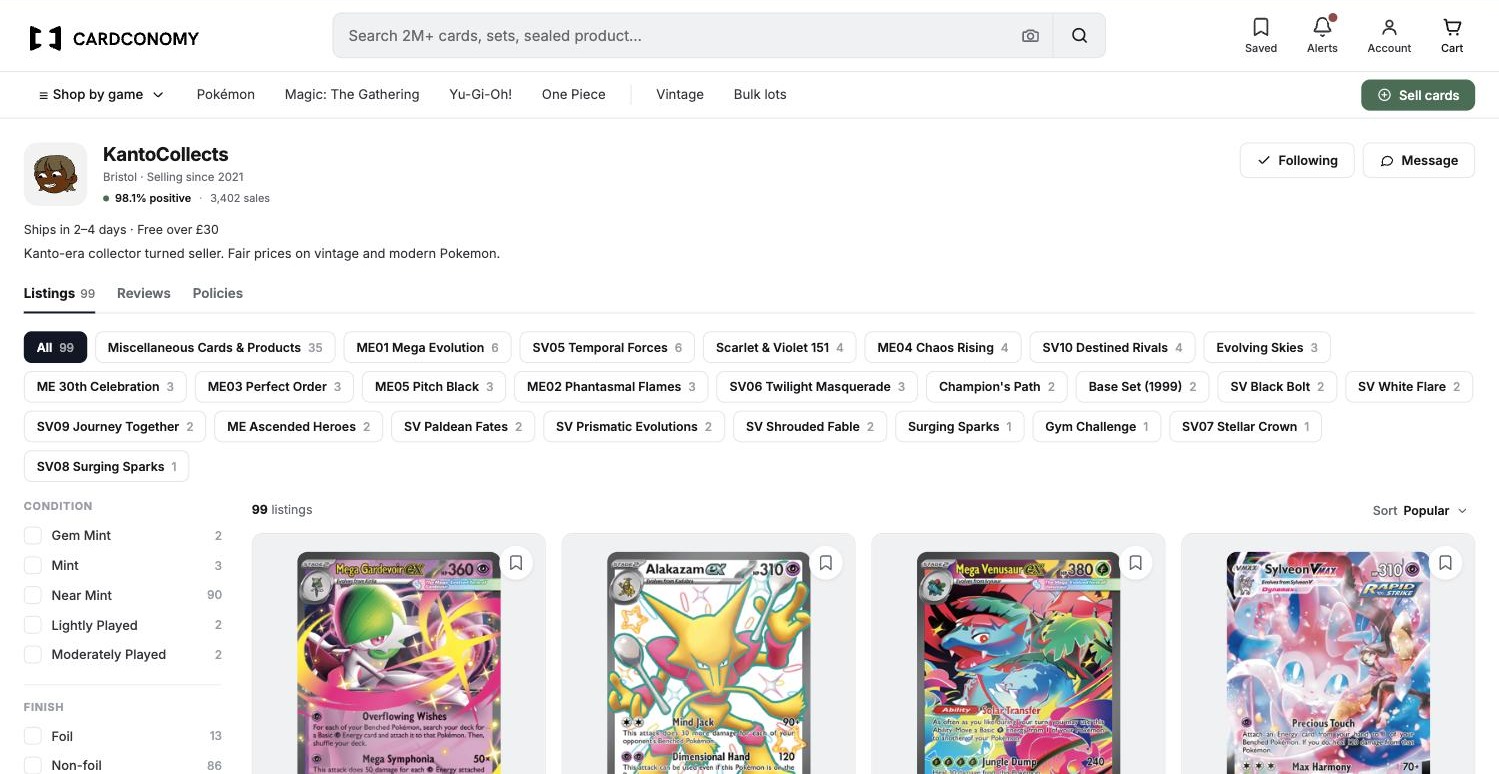Bookmark the Alakazam ex listing
Viewport: 1499px width, 774px height.
826,563
